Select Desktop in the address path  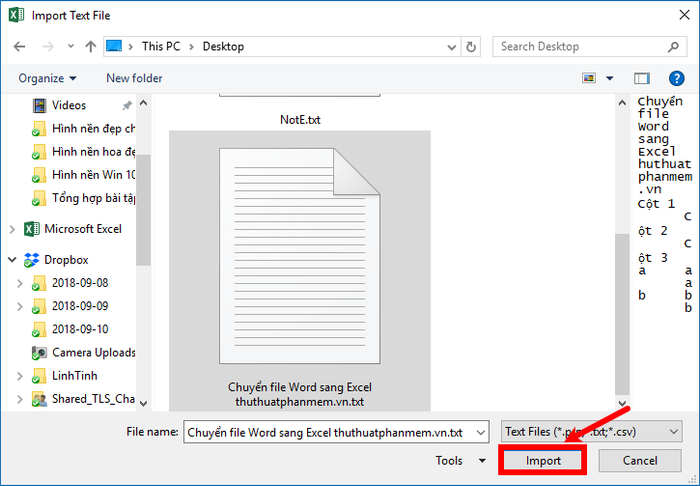[x=223, y=46]
